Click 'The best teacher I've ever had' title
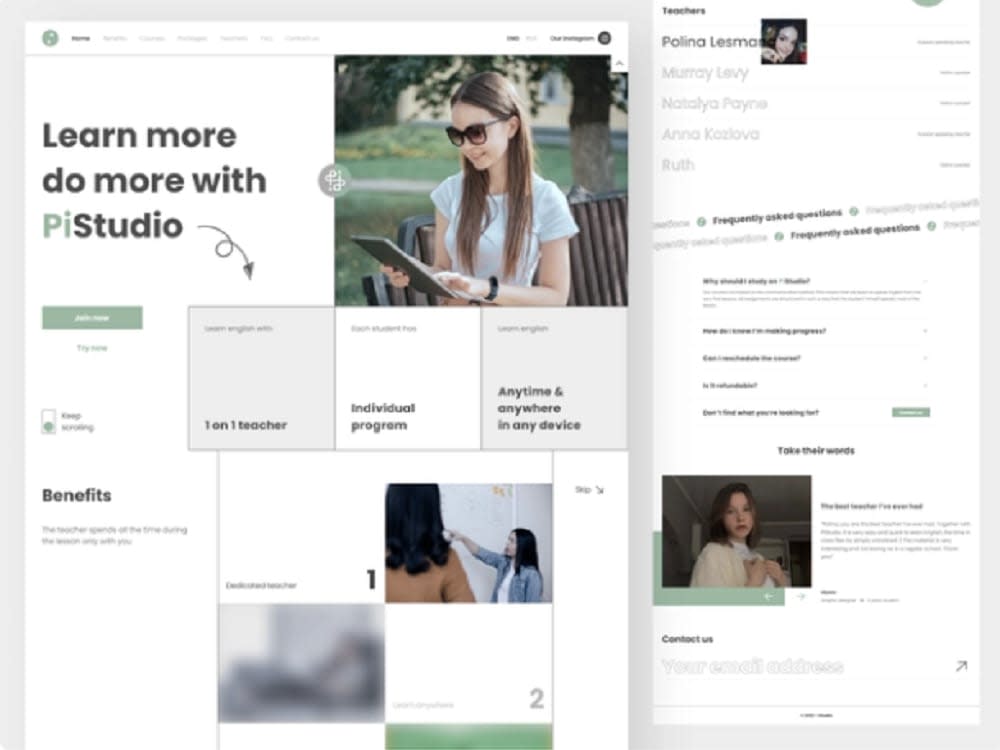Viewport: 1000px width, 750px height. pos(871,506)
